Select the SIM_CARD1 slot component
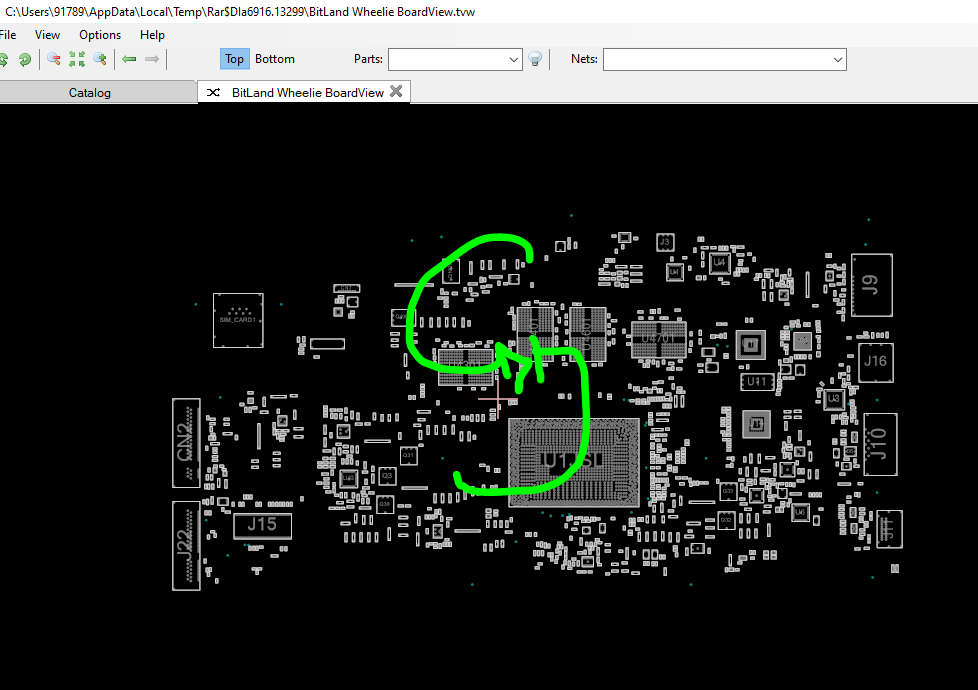 (x=238, y=320)
